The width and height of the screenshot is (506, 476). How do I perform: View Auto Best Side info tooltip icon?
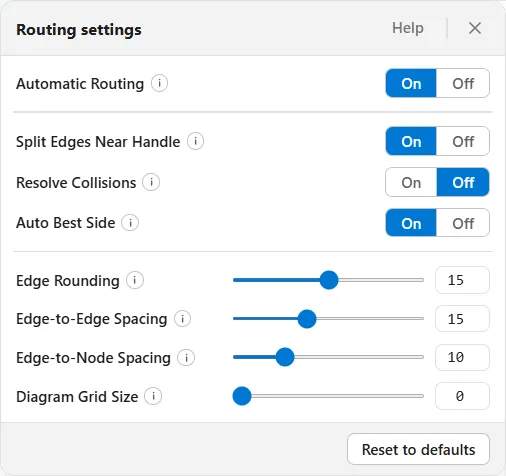[x=130, y=223]
